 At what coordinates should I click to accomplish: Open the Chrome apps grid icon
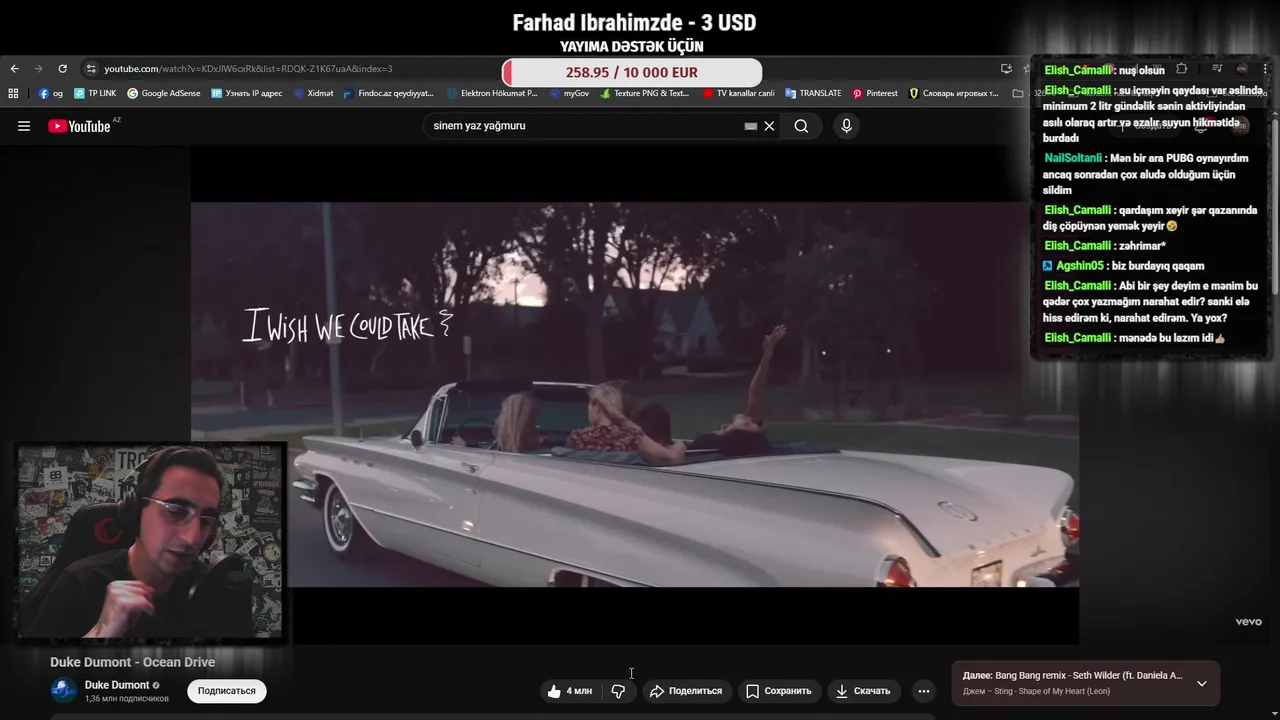click(x=13, y=93)
